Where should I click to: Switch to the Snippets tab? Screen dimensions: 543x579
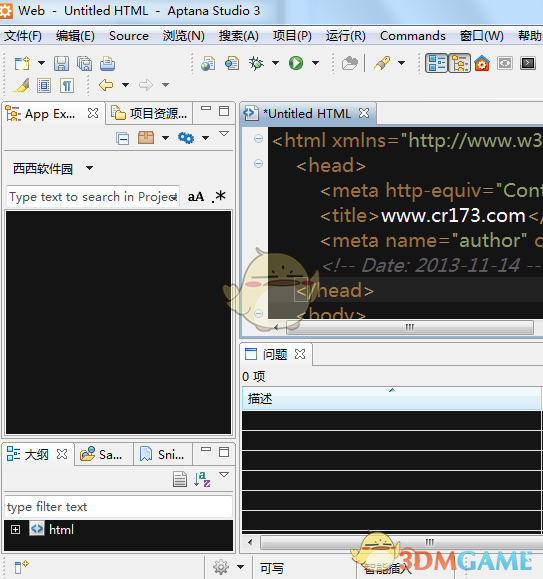click(x=162, y=455)
